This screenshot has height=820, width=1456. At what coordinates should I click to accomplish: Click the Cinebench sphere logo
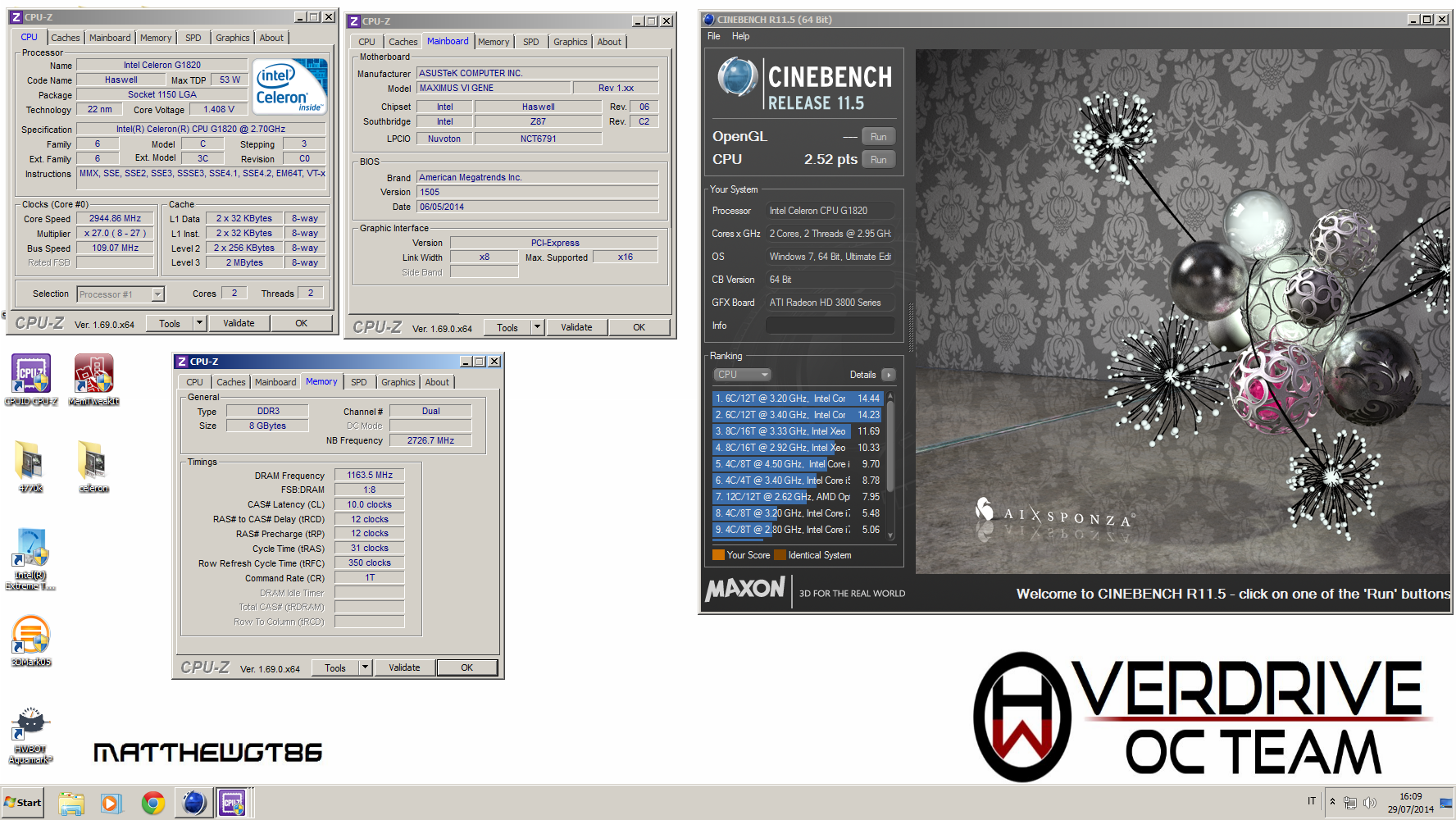(737, 78)
